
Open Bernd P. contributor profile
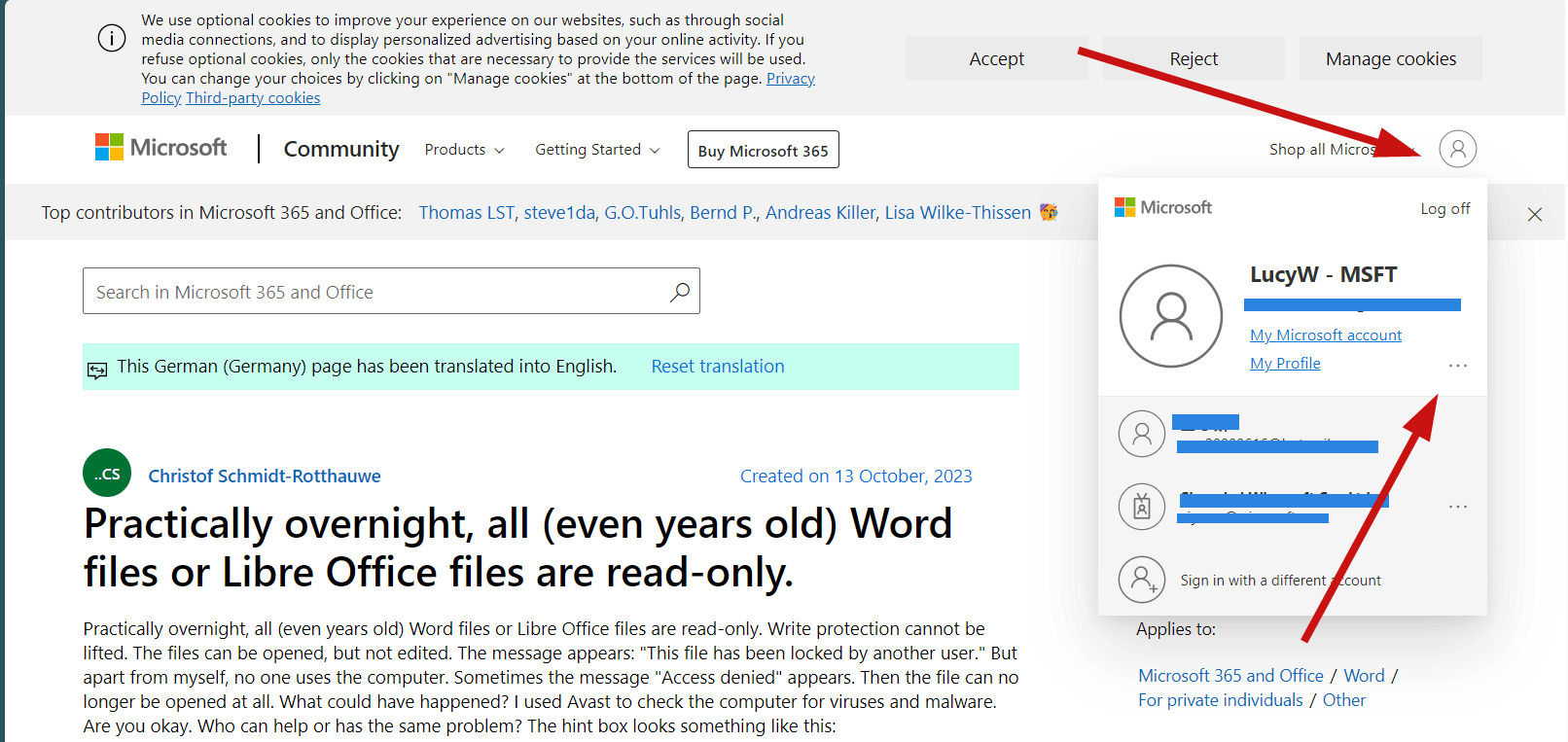click(x=724, y=213)
